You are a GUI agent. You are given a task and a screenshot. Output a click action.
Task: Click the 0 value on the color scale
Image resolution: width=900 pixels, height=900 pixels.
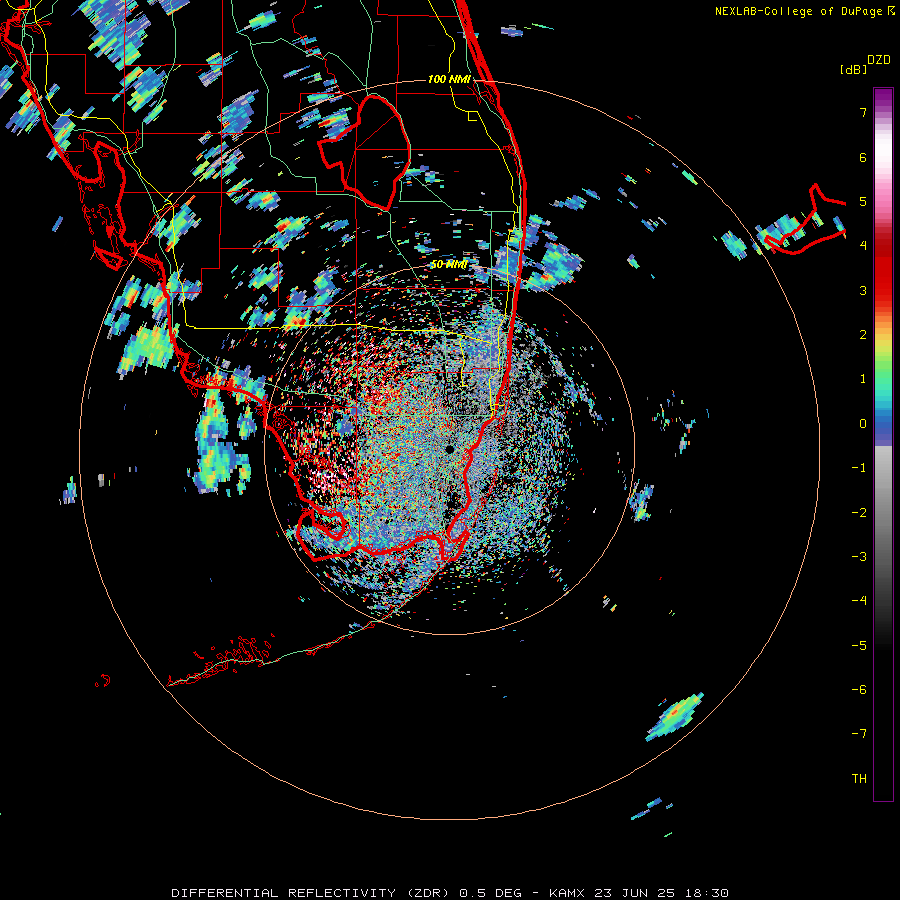(863, 424)
